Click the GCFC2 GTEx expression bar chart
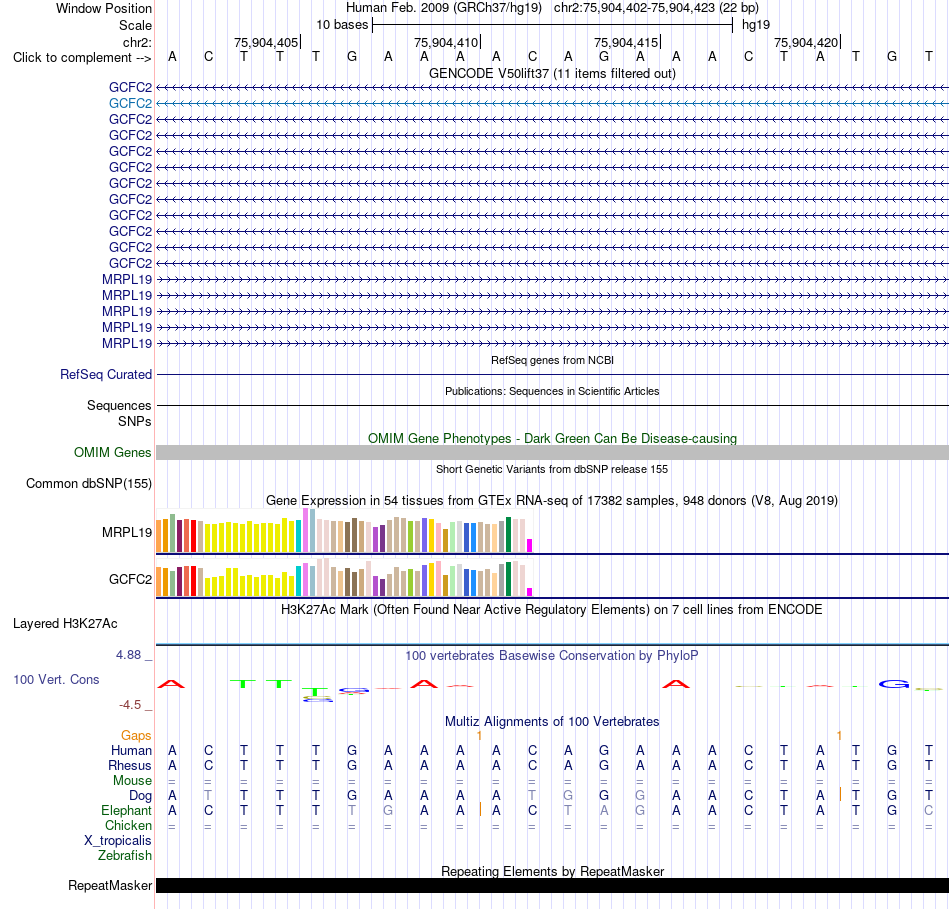Screen dimensions: 950x909 [x=344, y=578]
